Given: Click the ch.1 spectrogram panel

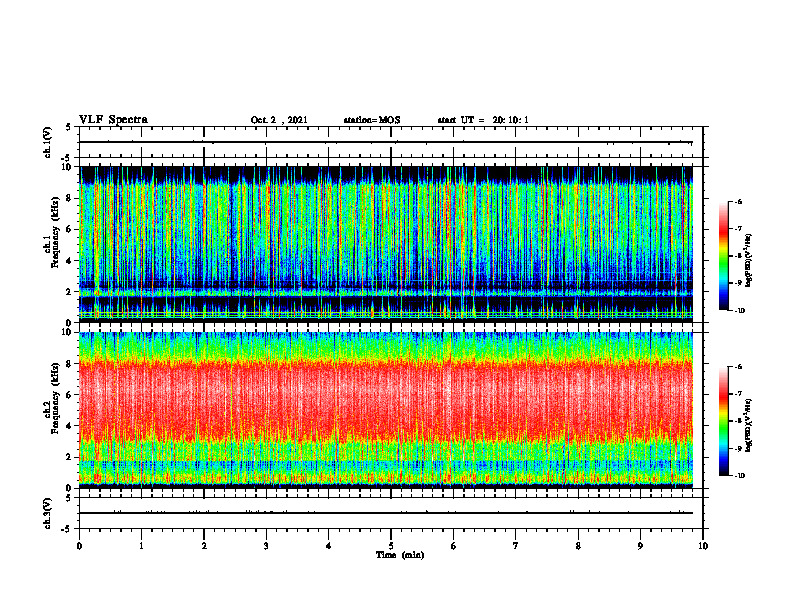Looking at the screenshot, I should tap(386, 244).
